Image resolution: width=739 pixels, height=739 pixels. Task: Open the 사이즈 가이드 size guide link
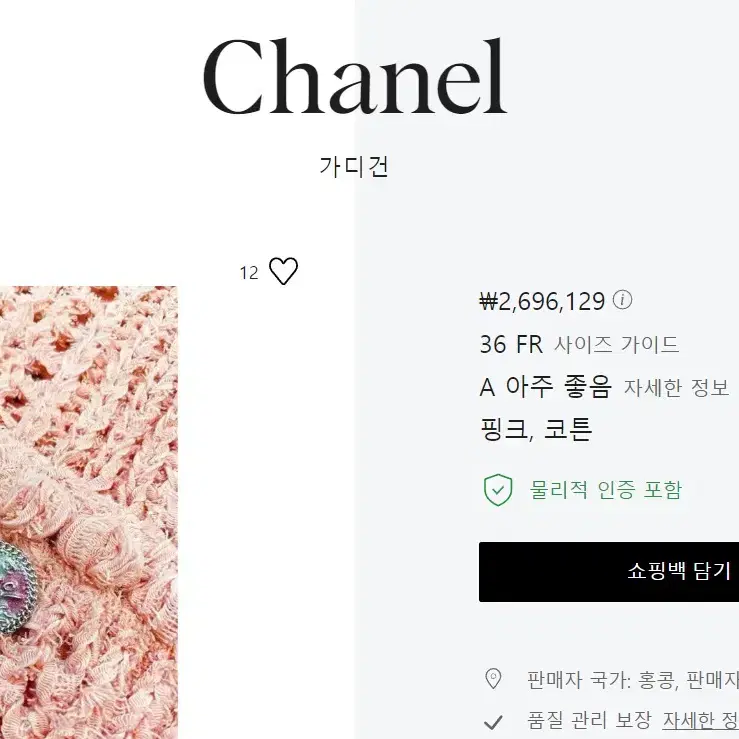tap(616, 345)
